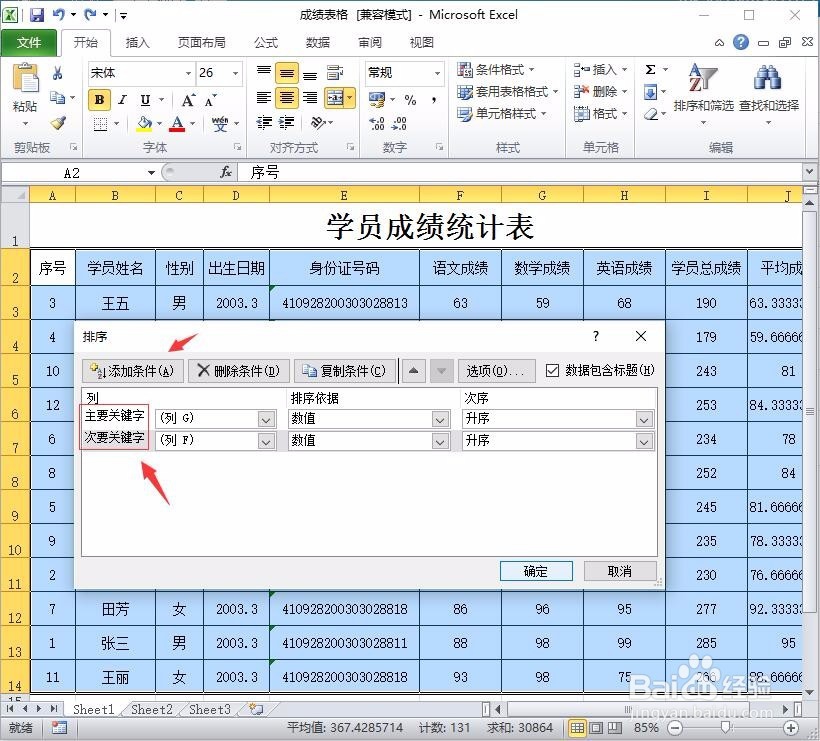Decrease font size with small A icon

click(x=210, y=100)
